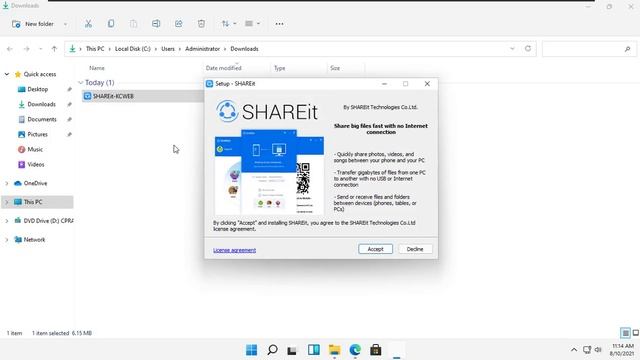
Task: Select This PC in the address bar
Action: [x=95, y=49]
